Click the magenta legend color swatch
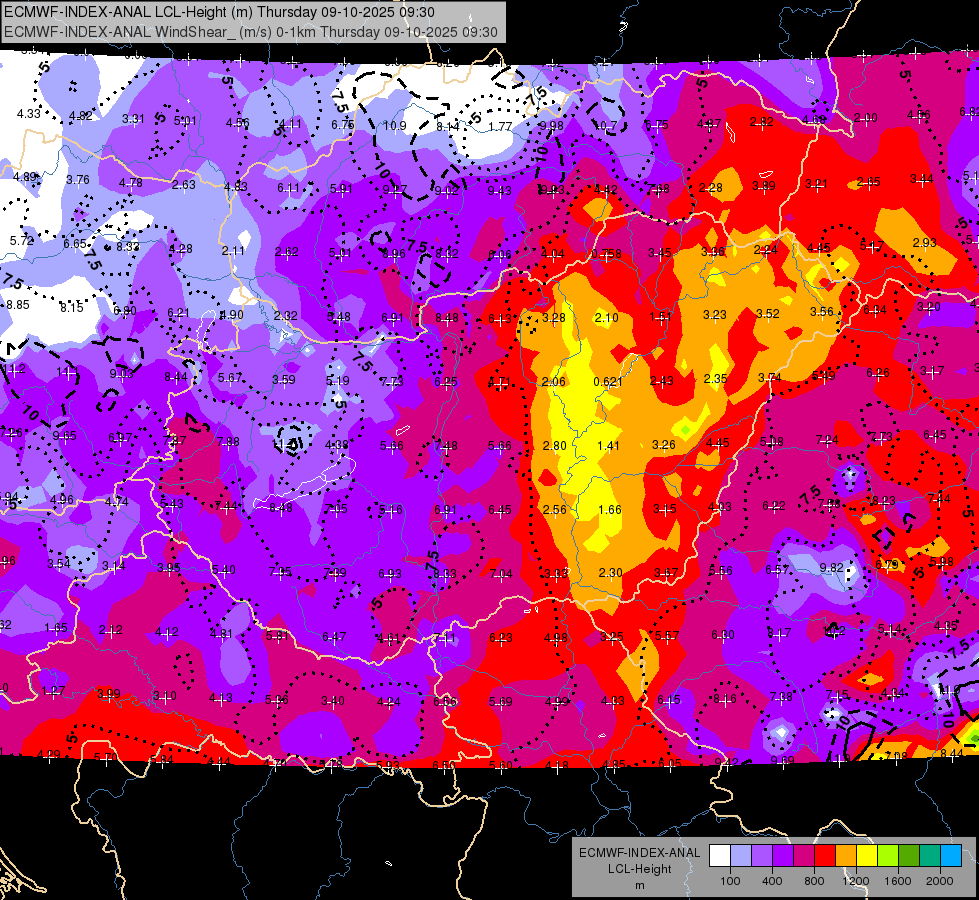The height and width of the screenshot is (900, 979). point(804,855)
